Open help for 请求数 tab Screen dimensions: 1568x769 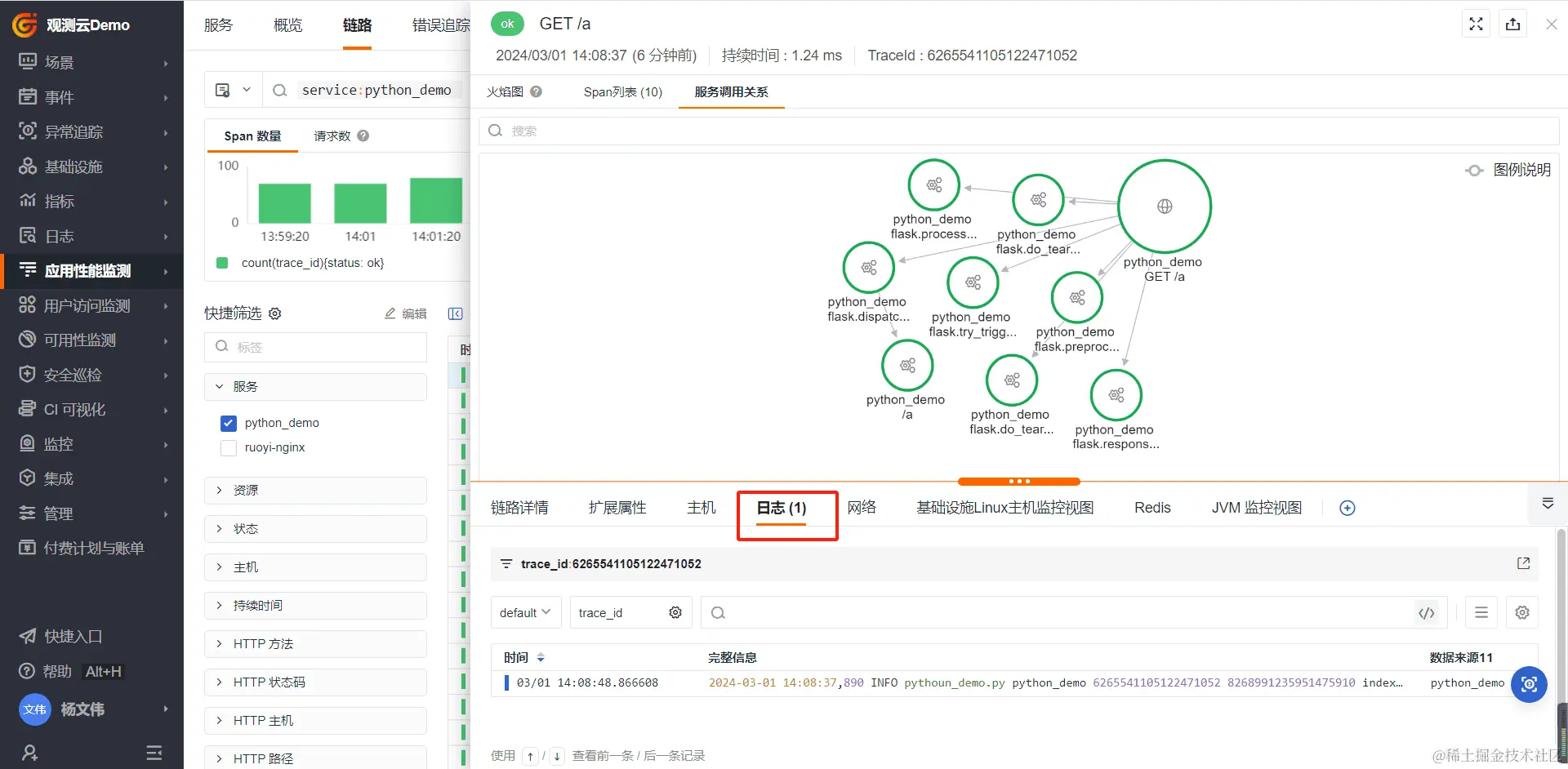(363, 136)
